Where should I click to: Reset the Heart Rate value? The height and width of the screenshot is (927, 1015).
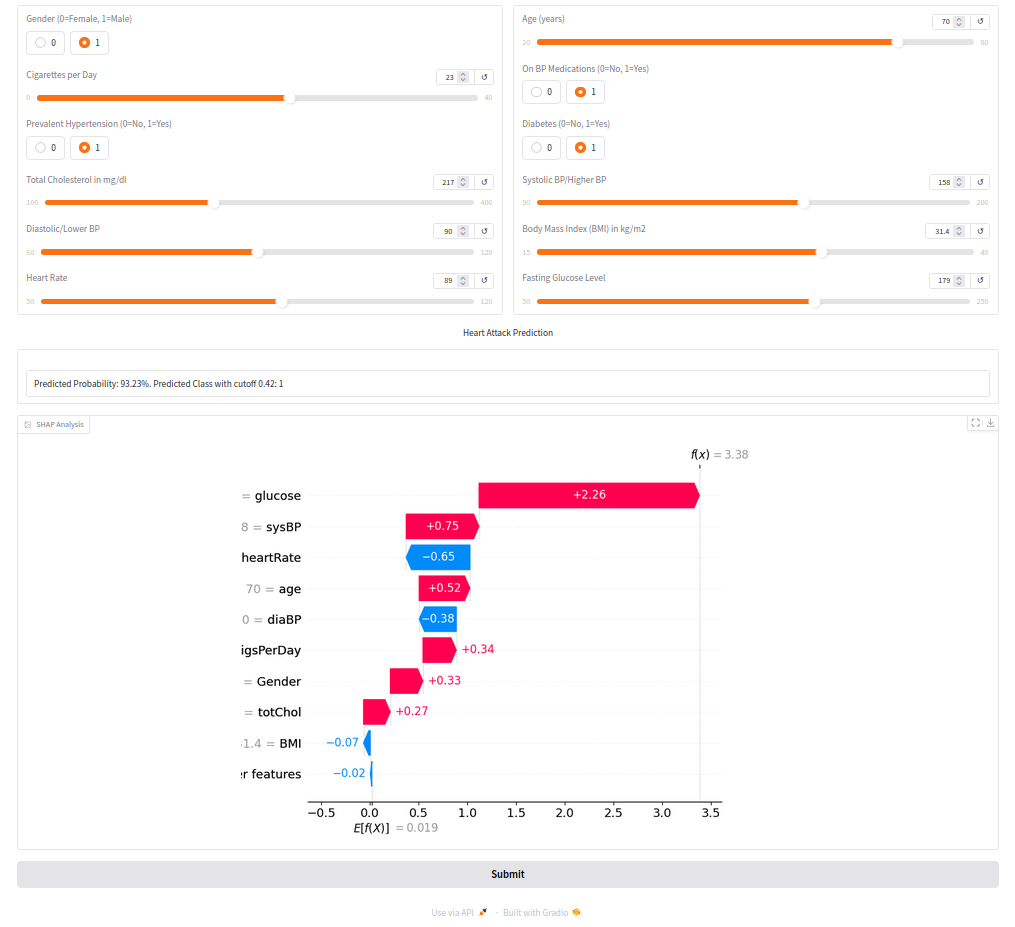pyautogui.click(x=485, y=281)
